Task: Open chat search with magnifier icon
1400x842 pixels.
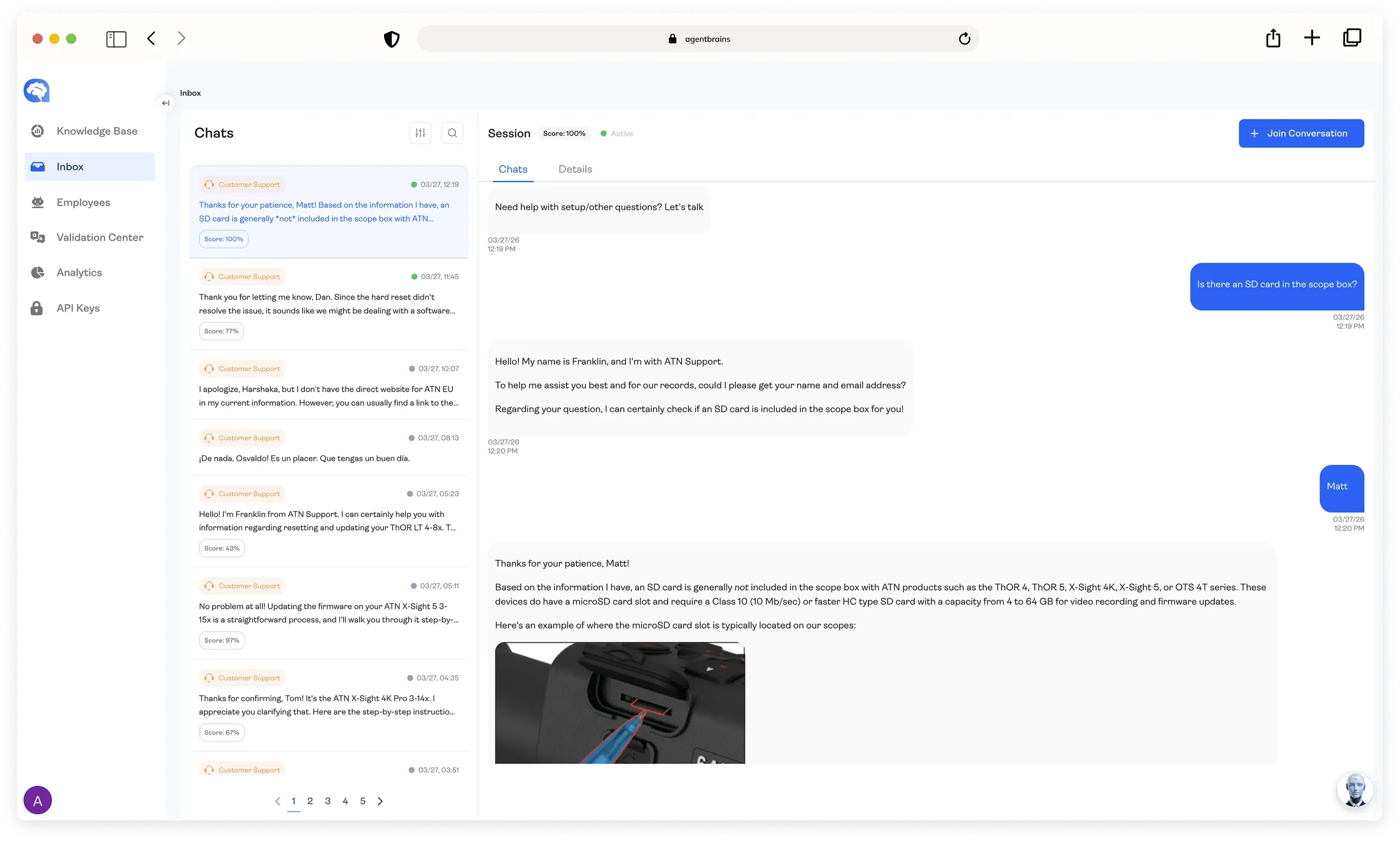Action: [452, 133]
